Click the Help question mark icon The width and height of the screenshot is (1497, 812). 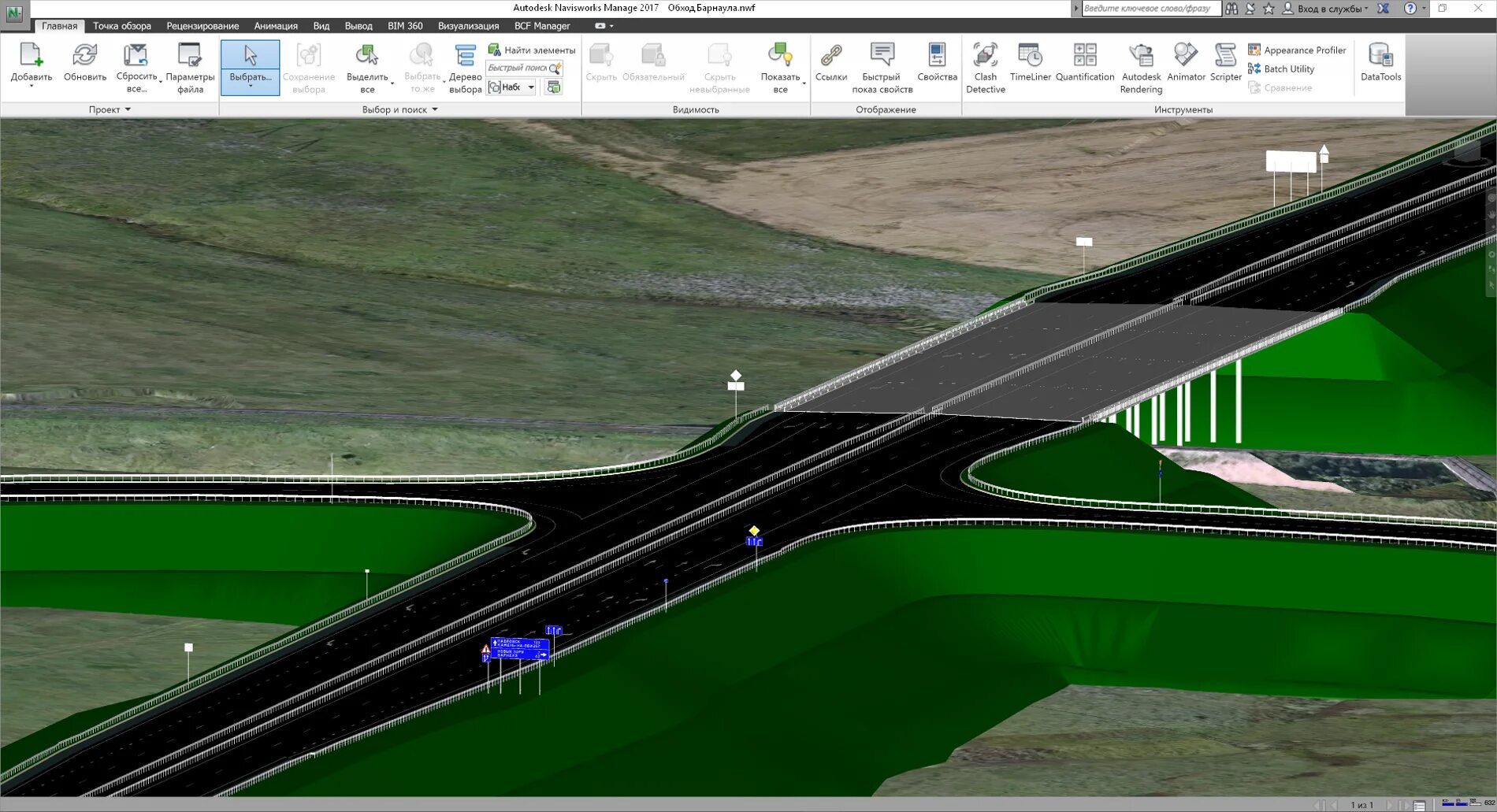pos(1410,9)
